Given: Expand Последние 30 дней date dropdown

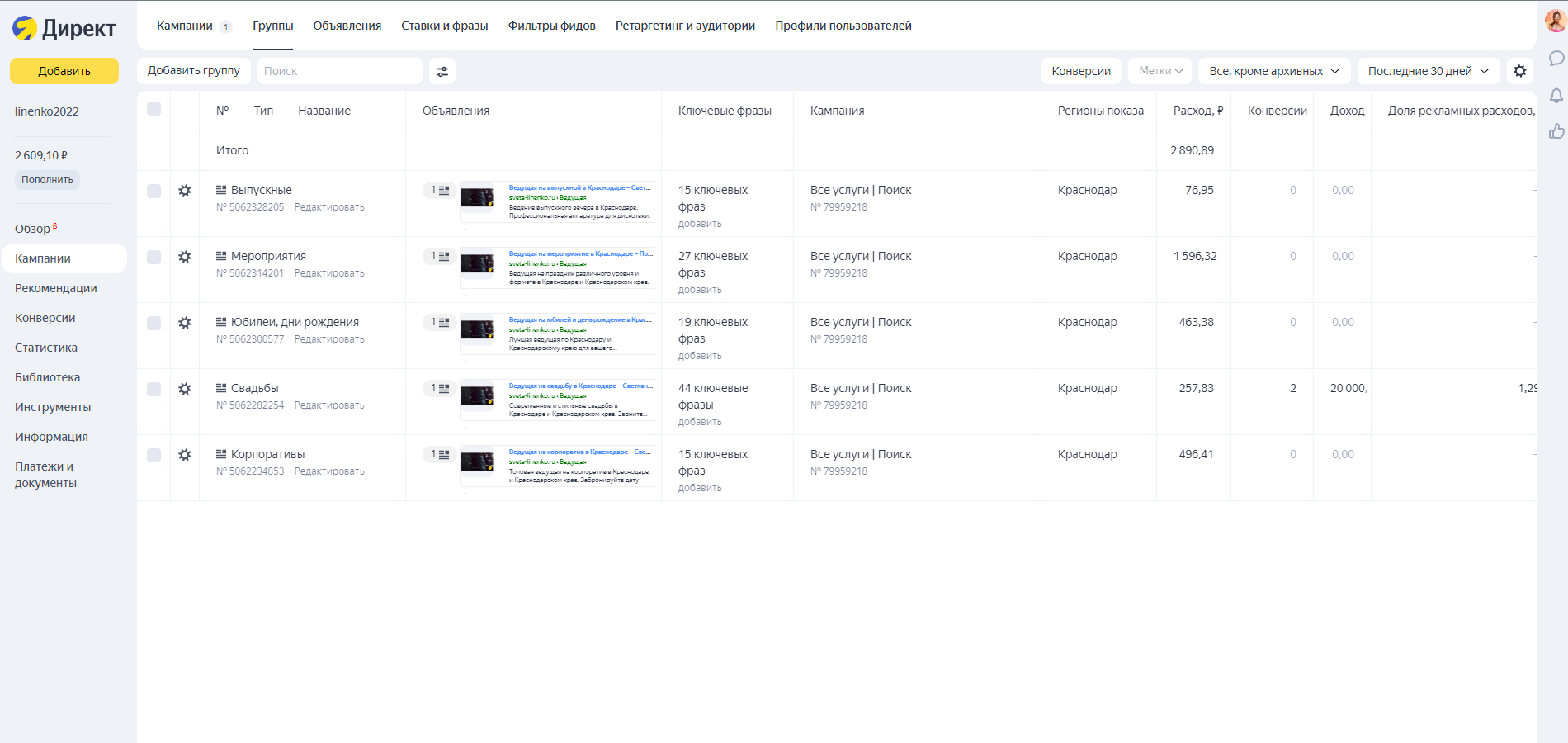Looking at the screenshot, I should tap(1429, 71).
